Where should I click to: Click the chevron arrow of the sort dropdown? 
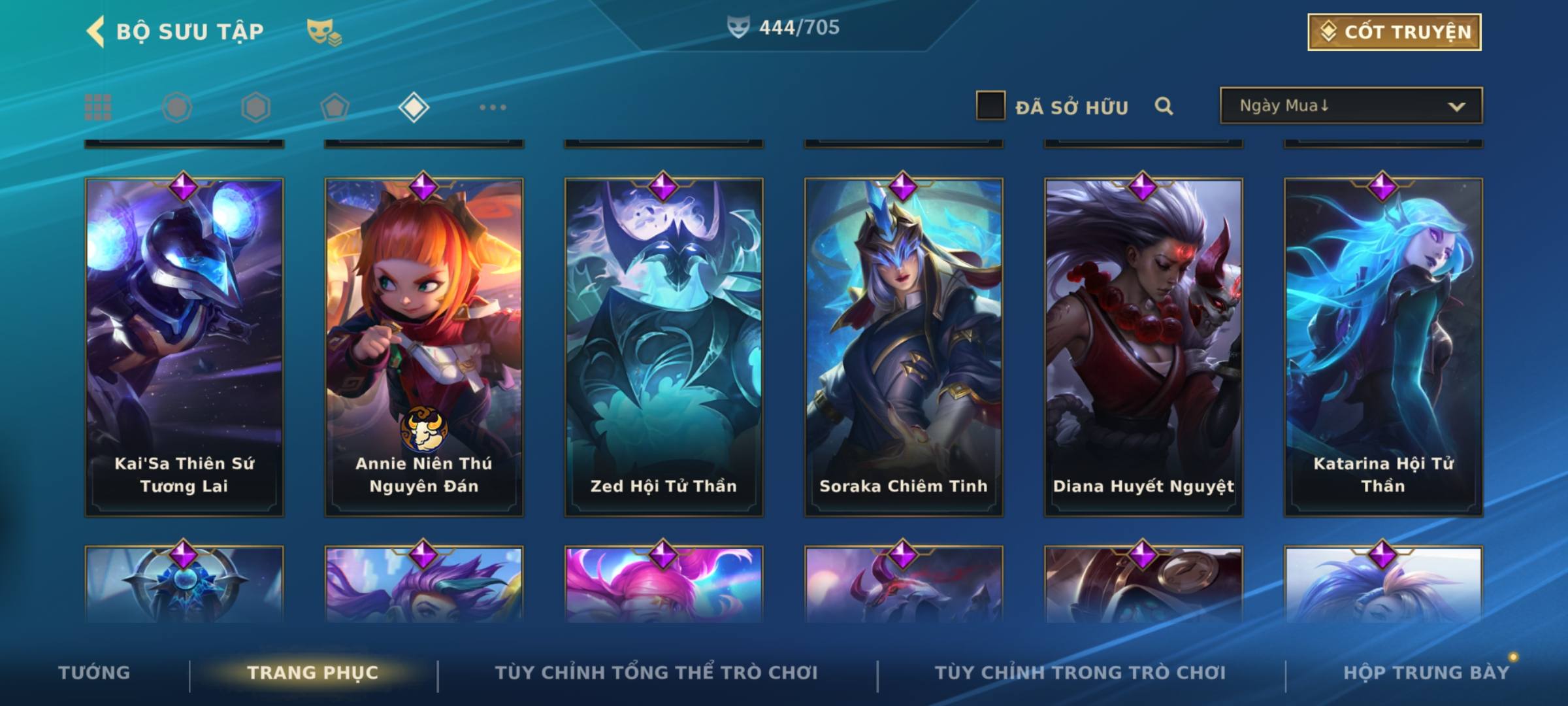pos(1456,107)
